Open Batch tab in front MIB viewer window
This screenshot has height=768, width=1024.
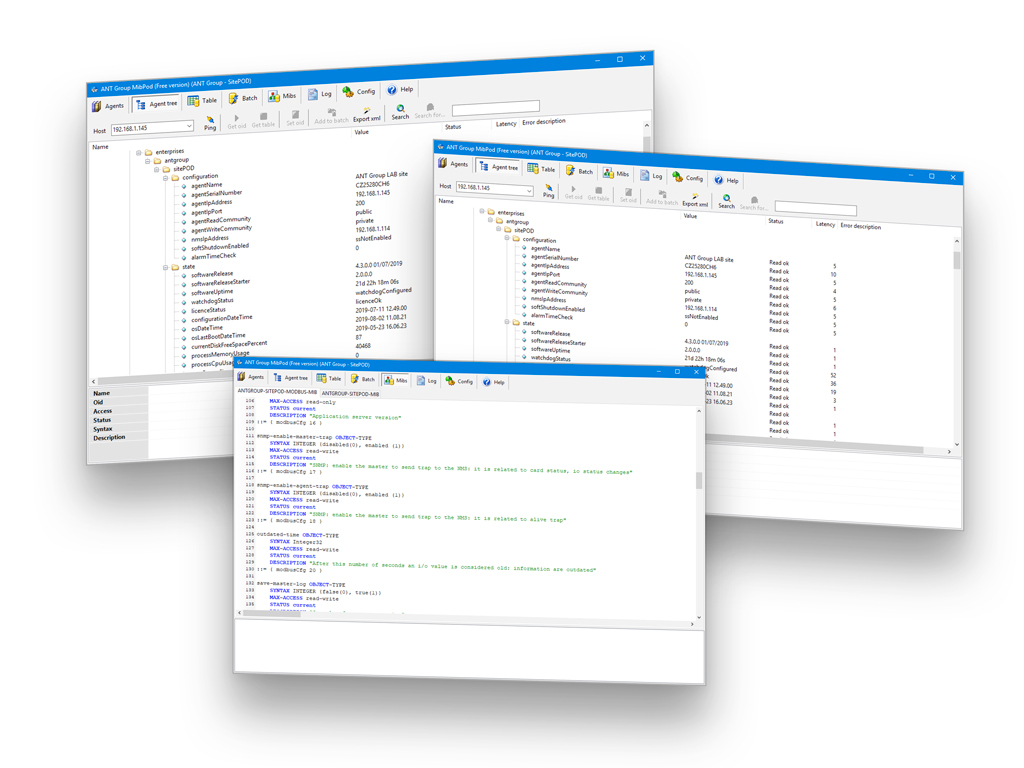point(363,379)
